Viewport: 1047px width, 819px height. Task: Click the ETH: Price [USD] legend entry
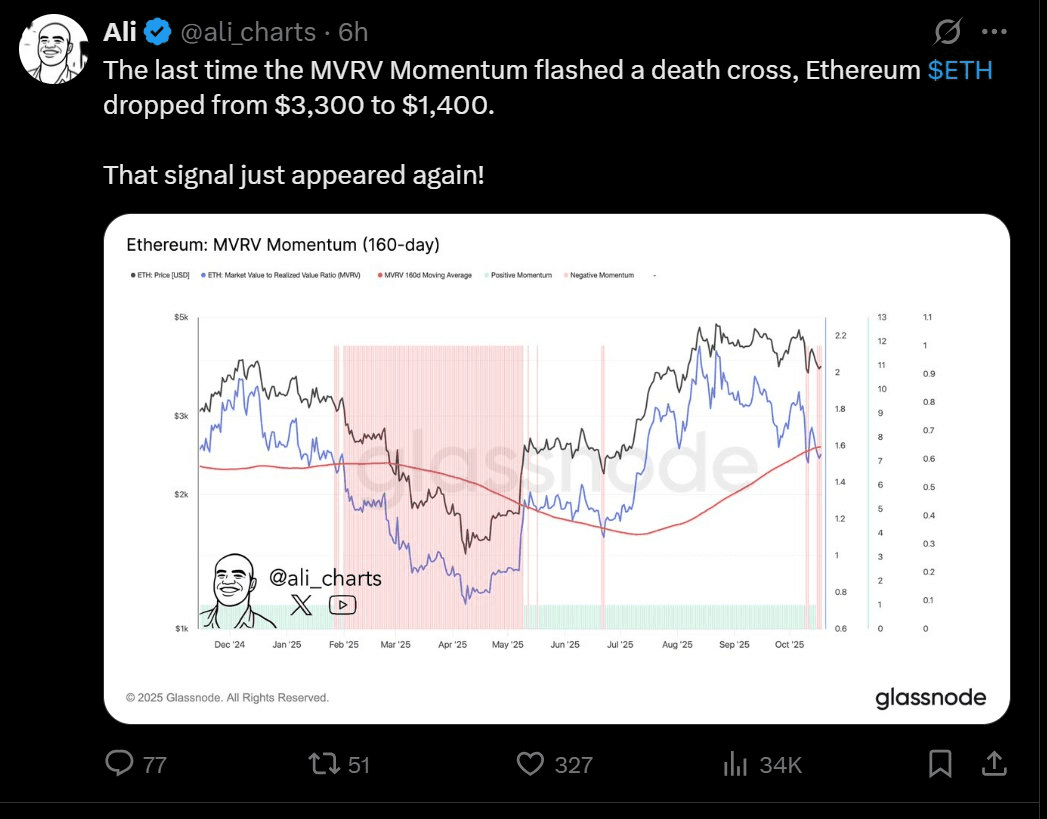click(x=160, y=275)
